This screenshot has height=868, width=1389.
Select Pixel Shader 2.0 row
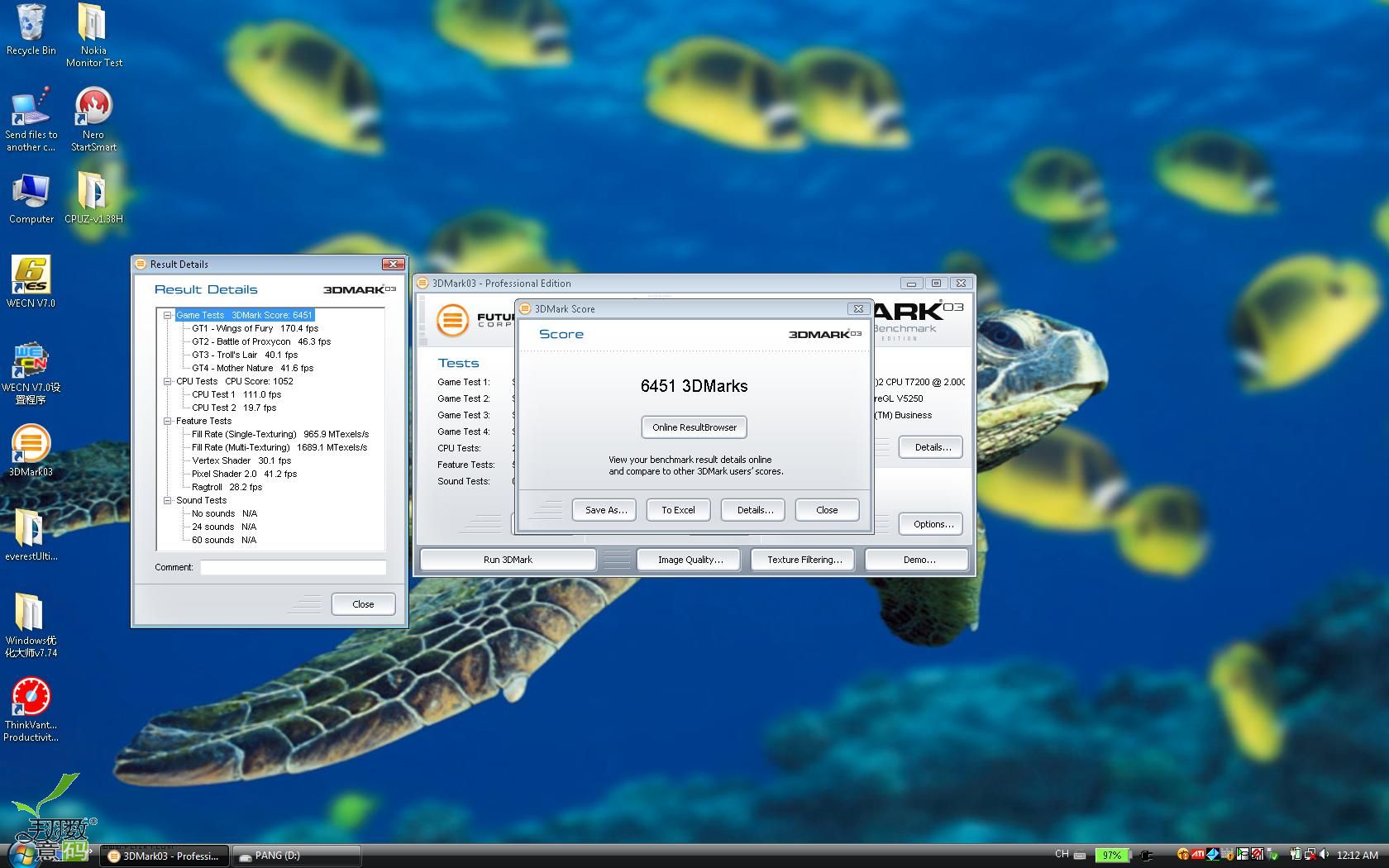point(244,474)
